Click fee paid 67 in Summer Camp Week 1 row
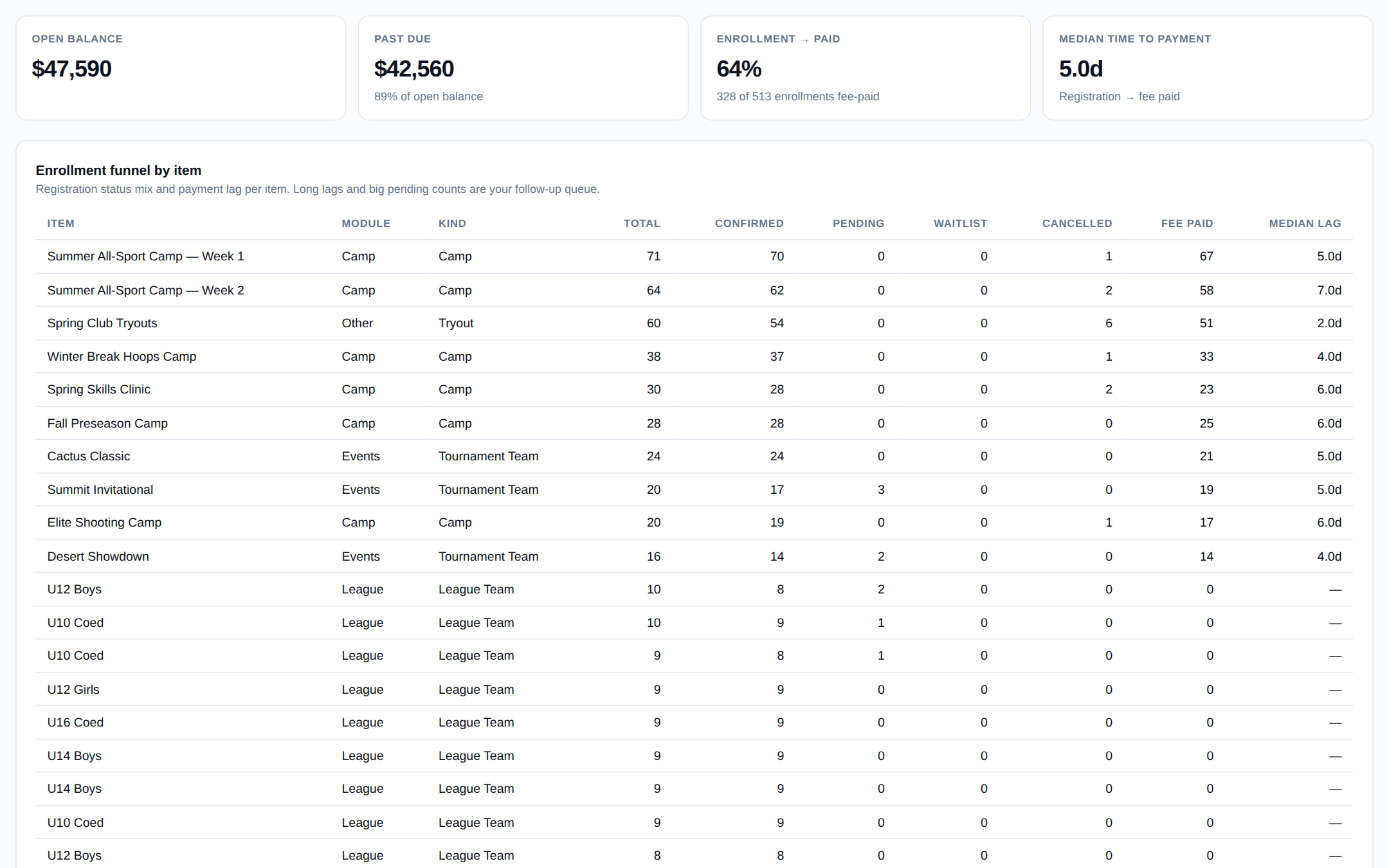Screen dimensions: 1389x868 coord(1206,257)
